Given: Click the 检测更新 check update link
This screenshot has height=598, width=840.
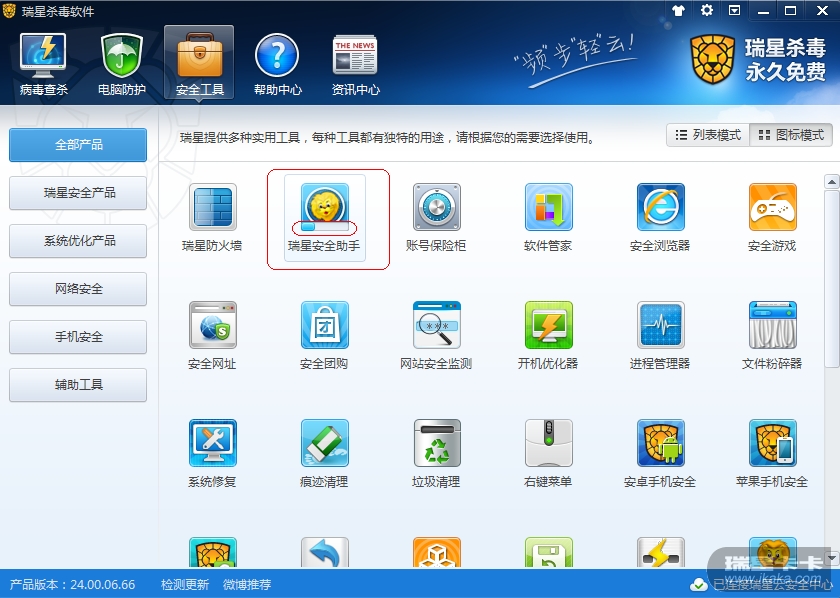Looking at the screenshot, I should [x=185, y=584].
